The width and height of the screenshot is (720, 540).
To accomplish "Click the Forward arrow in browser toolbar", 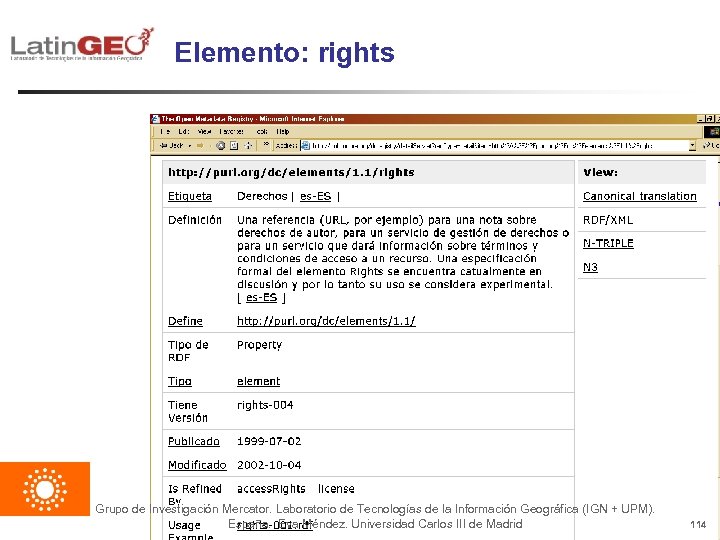I will pyautogui.click(x=200, y=146).
